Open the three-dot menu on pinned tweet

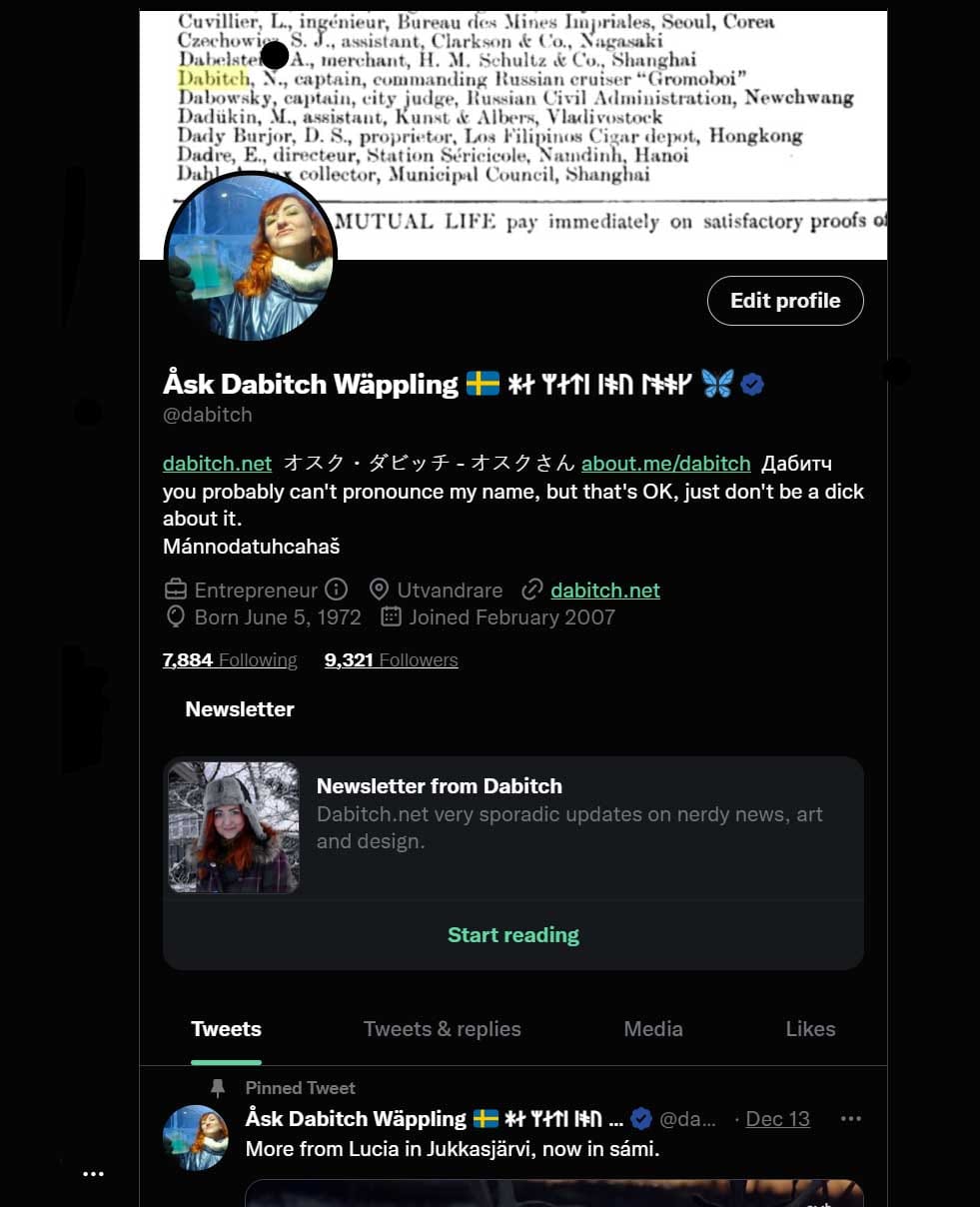pos(851,1119)
